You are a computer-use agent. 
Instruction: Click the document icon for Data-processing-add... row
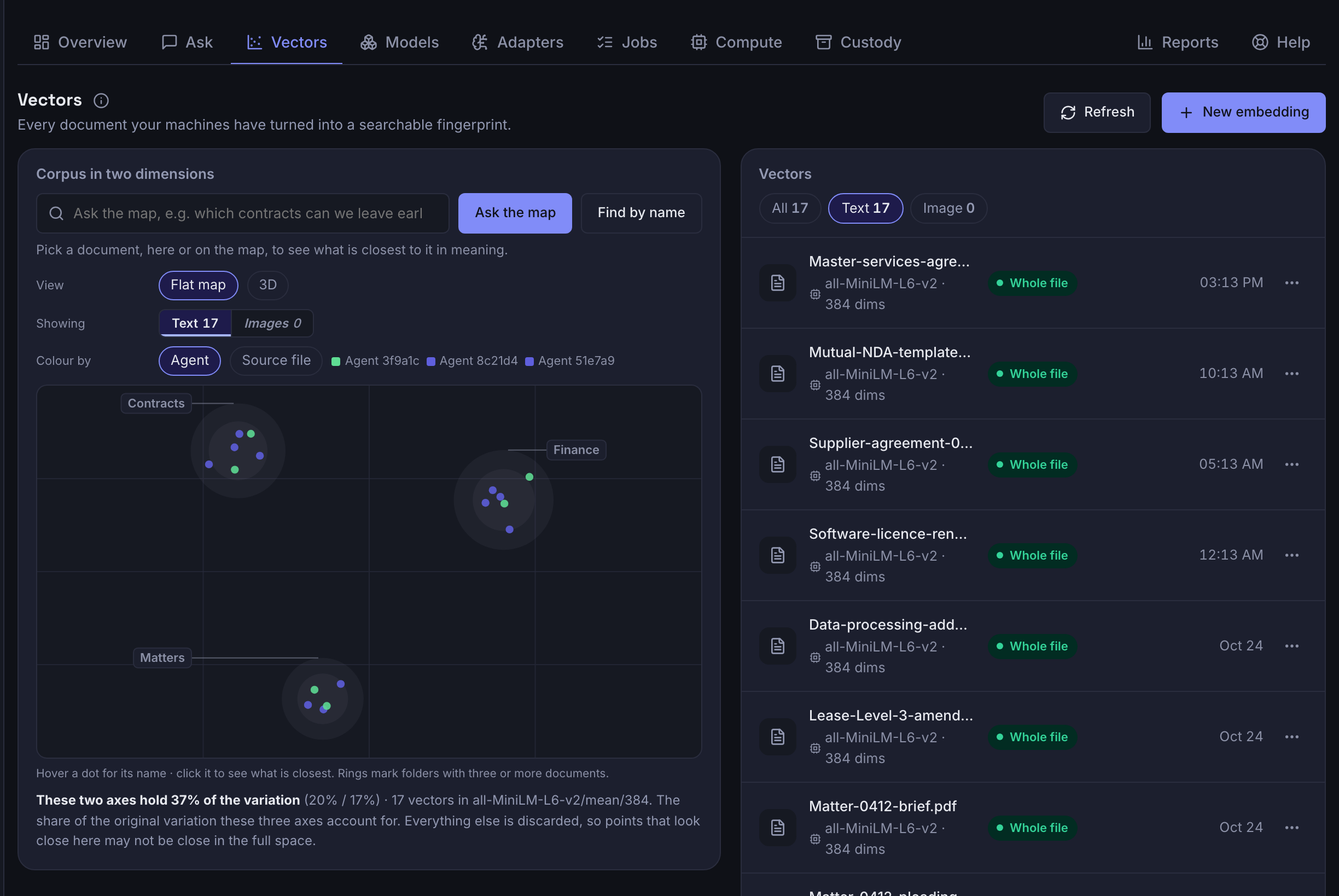[x=777, y=646]
